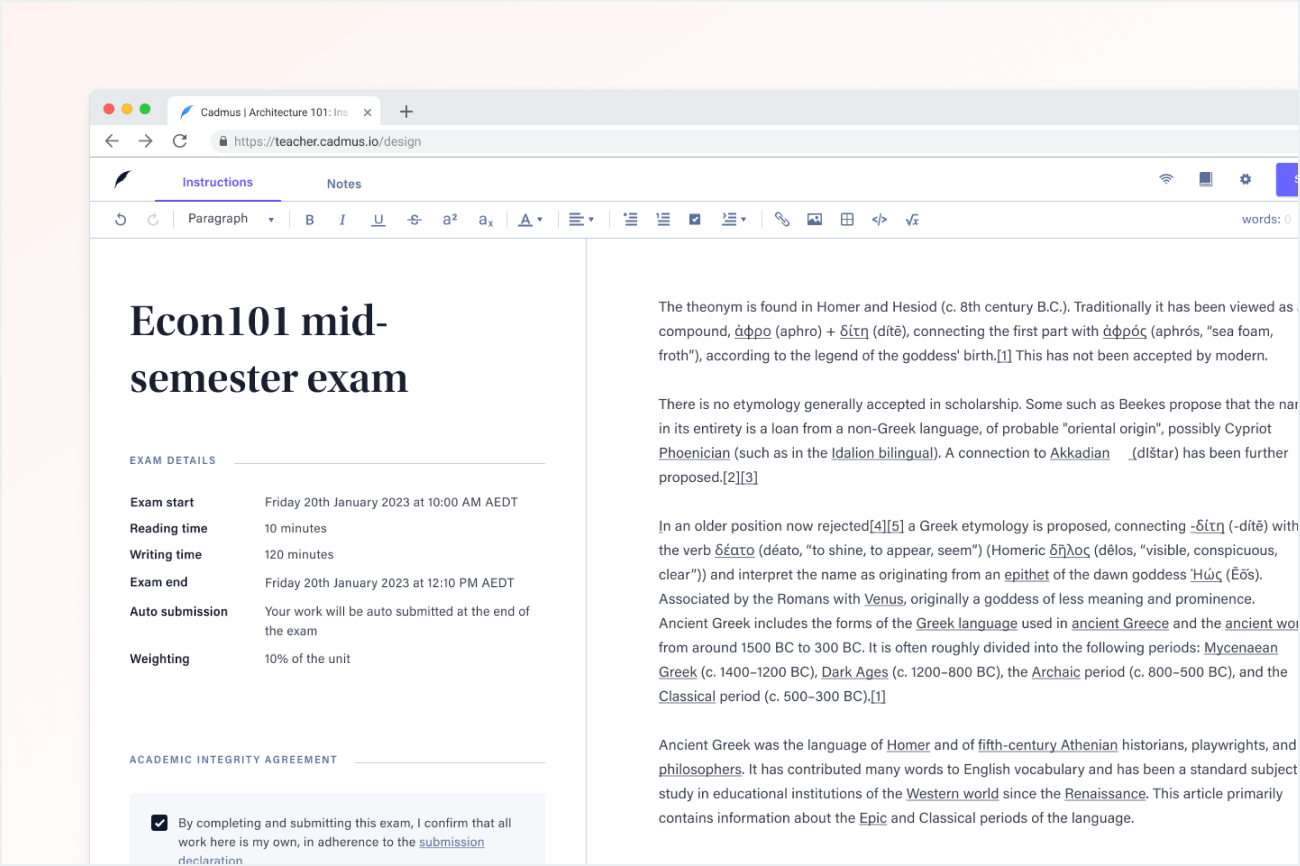
Task: Insert a table using the grid icon
Action: coord(847,220)
